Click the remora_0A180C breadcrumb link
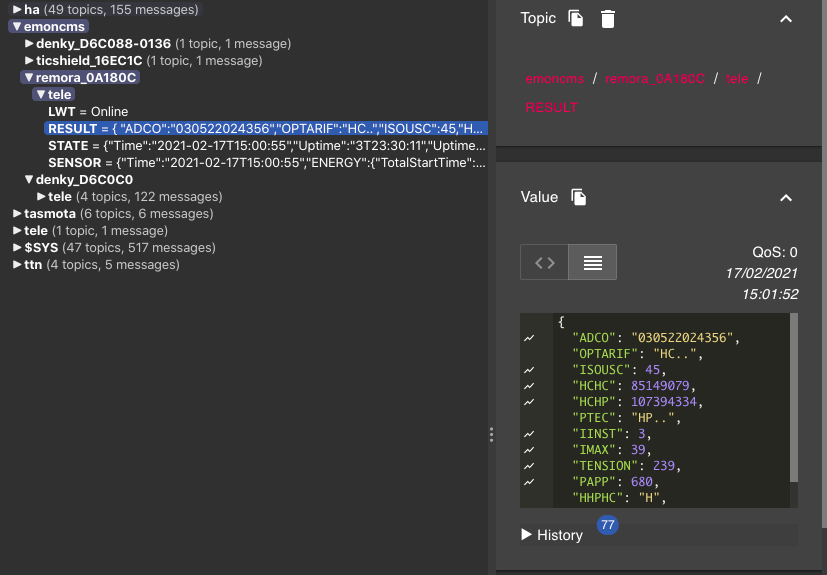Viewport: 827px width, 575px height. [655, 79]
